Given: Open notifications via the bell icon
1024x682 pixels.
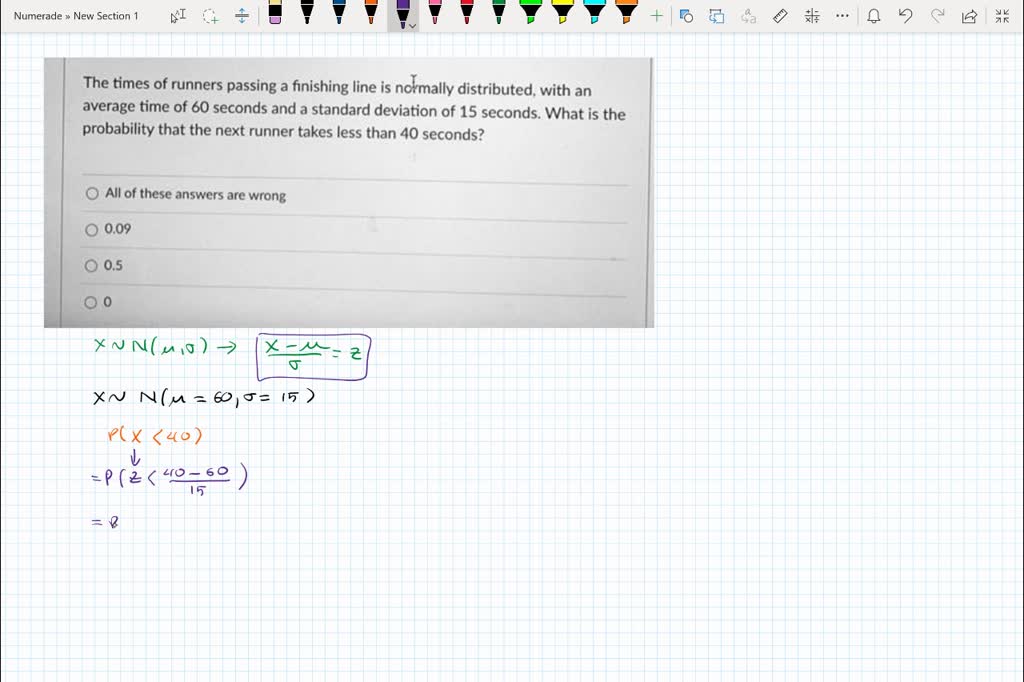Looking at the screenshot, I should [x=874, y=16].
